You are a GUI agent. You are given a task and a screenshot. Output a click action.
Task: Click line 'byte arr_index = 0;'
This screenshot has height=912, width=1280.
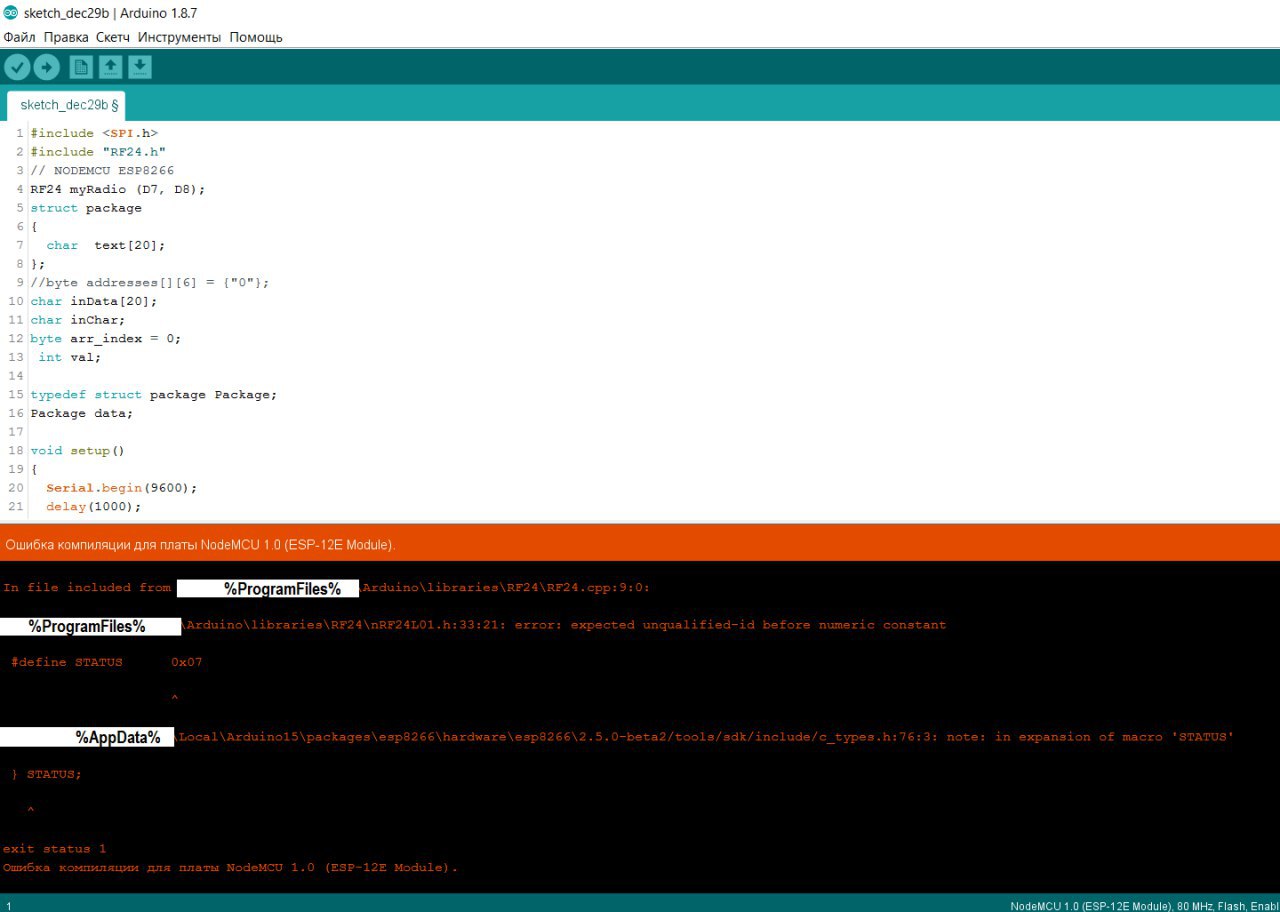(106, 338)
